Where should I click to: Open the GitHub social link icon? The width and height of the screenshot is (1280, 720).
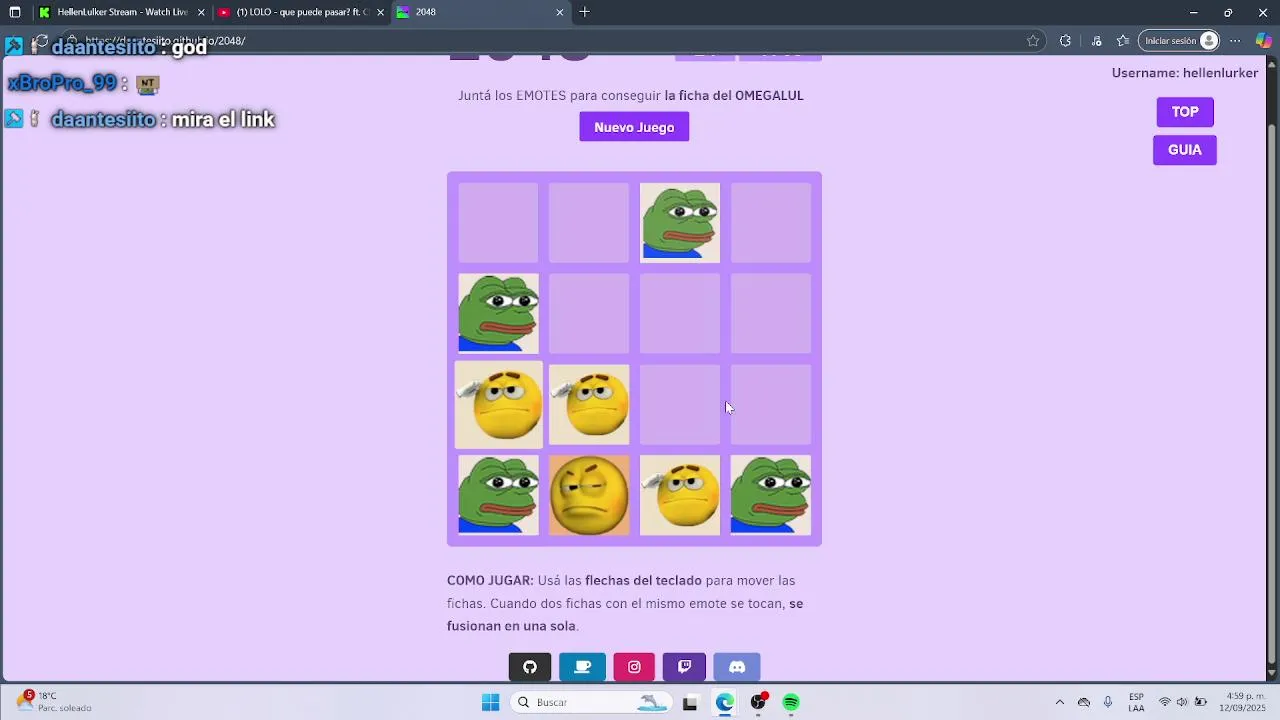[x=530, y=667]
